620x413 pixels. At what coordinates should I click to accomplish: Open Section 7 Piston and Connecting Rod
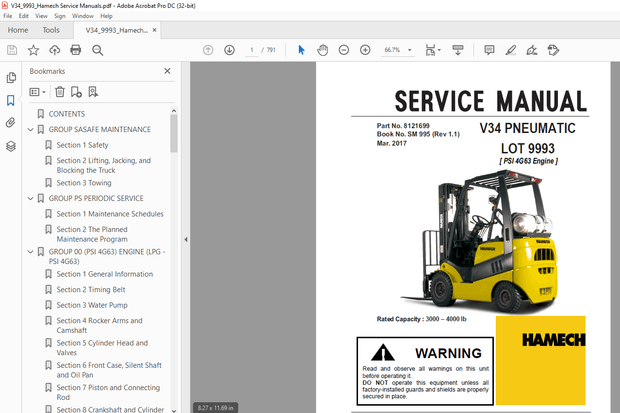(x=108, y=392)
